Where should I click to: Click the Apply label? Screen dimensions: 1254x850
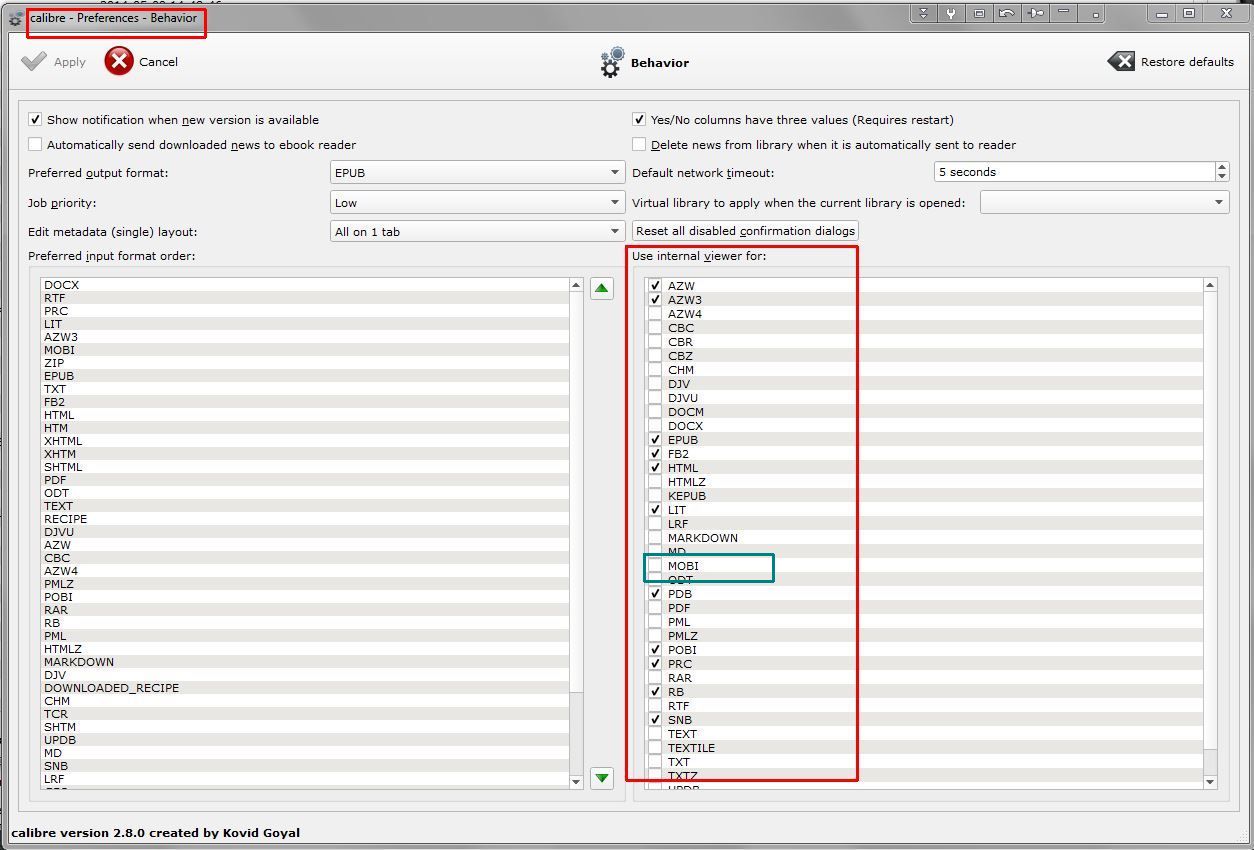pos(69,62)
